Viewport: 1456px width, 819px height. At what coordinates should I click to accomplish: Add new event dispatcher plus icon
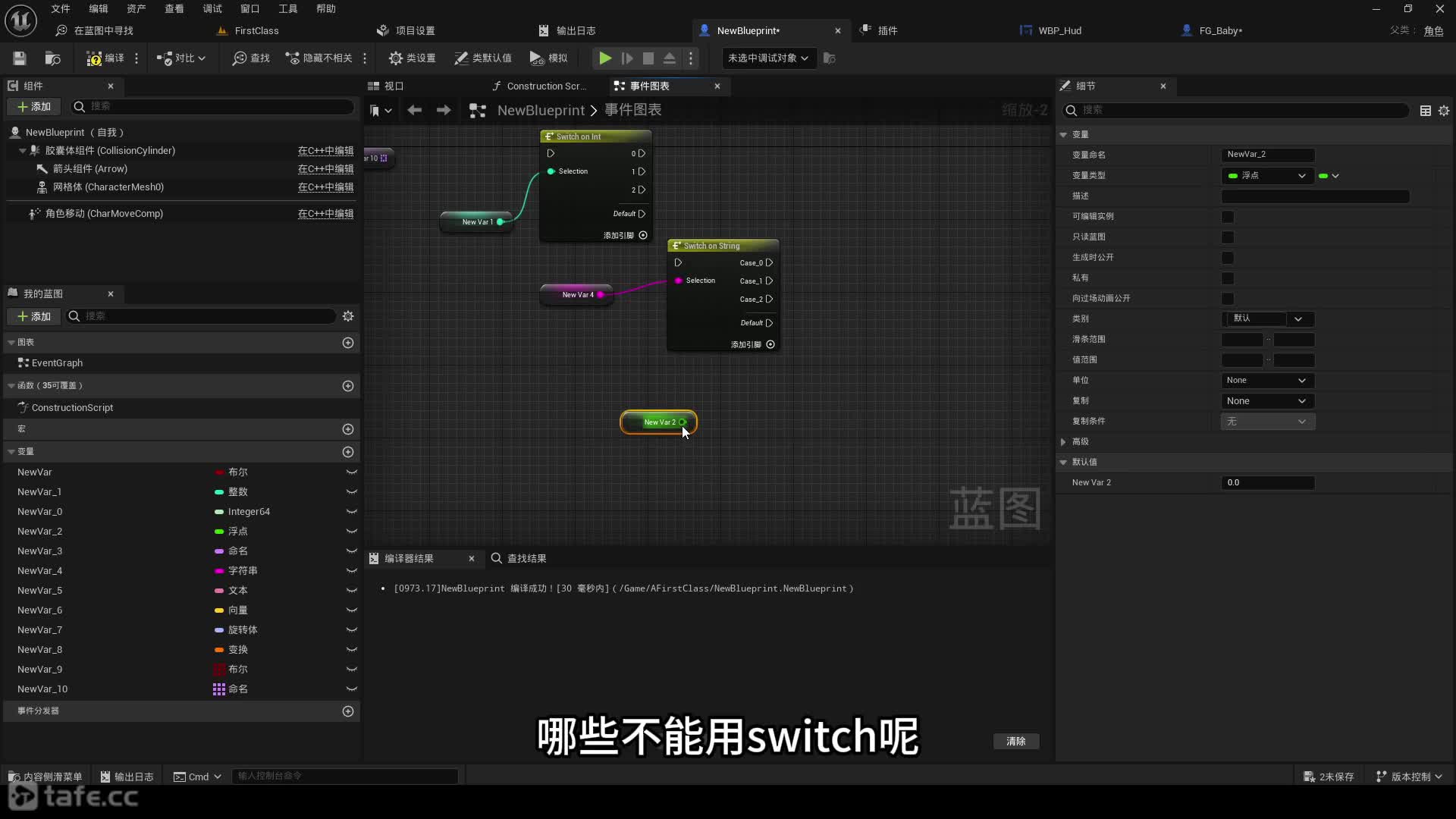coord(348,711)
